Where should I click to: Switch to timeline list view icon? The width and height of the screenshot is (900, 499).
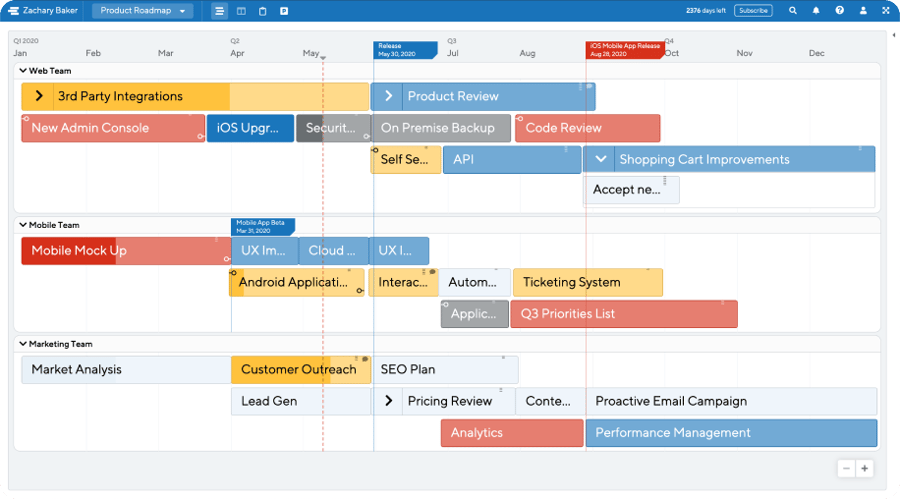[x=219, y=11]
